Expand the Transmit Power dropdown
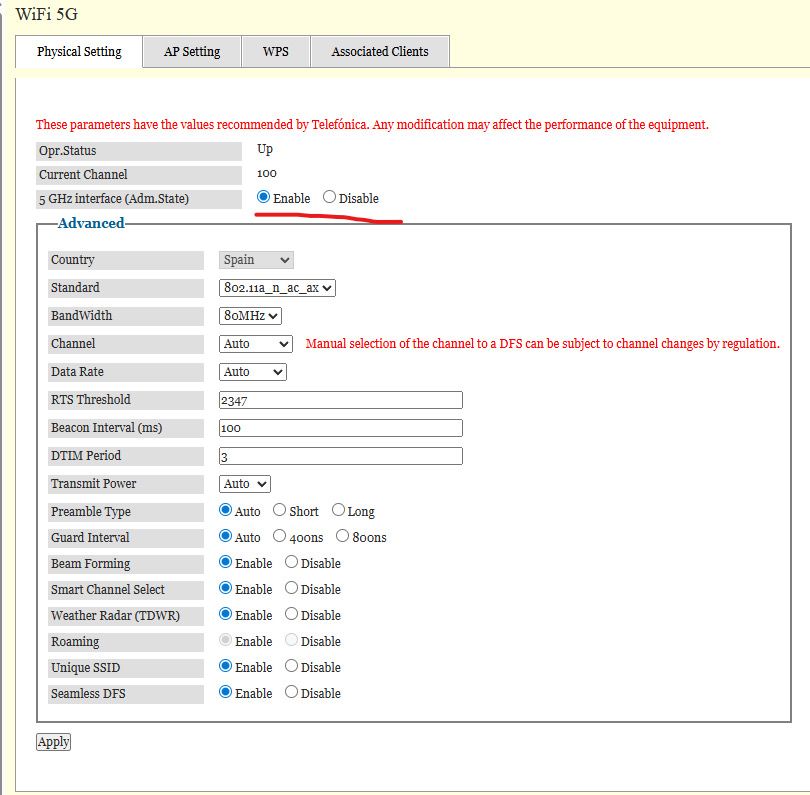 (x=244, y=484)
